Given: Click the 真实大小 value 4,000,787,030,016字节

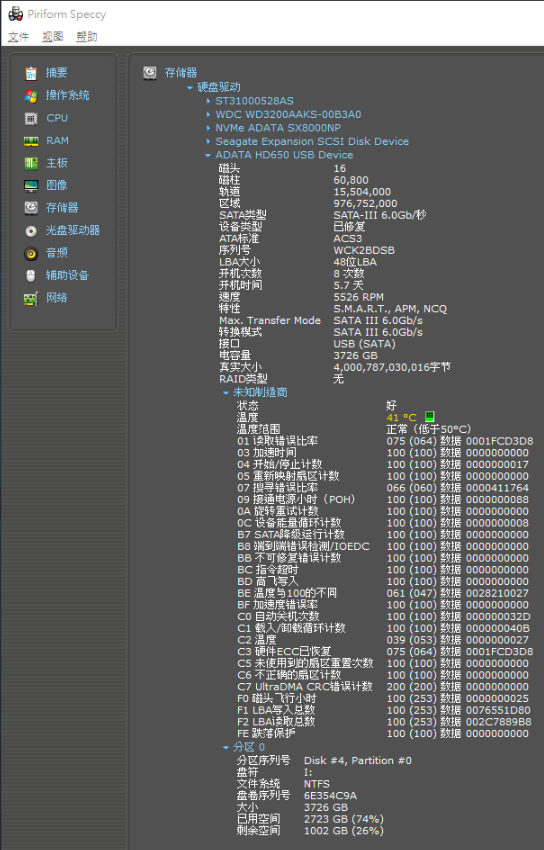Looking at the screenshot, I should point(392,368).
